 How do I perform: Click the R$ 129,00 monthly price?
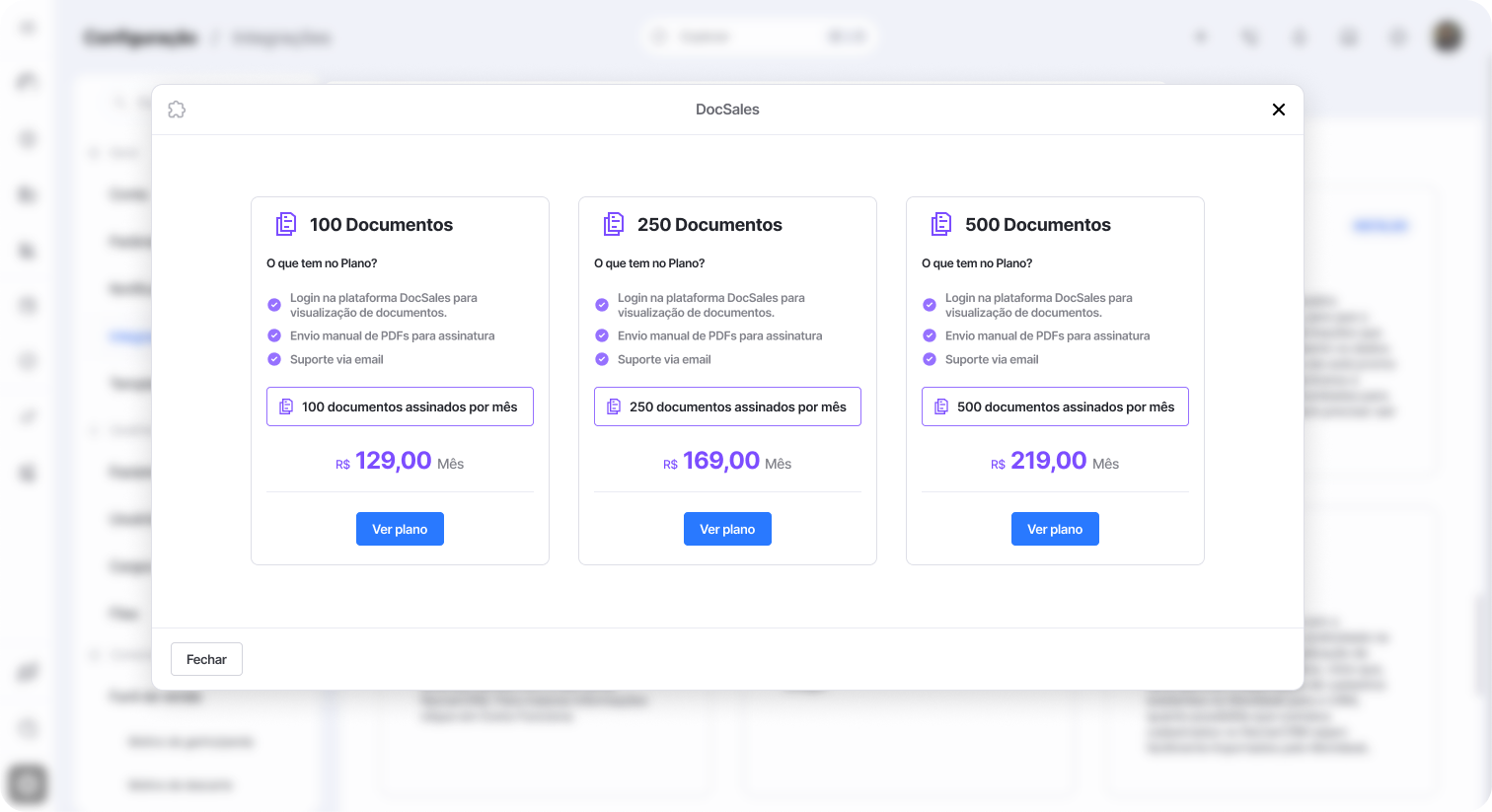click(400, 461)
